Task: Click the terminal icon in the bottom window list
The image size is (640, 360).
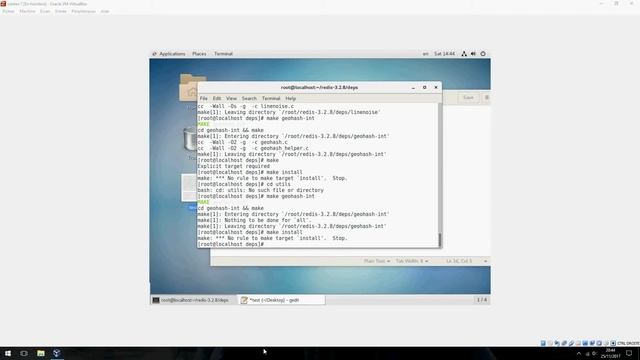Action: pos(156,300)
